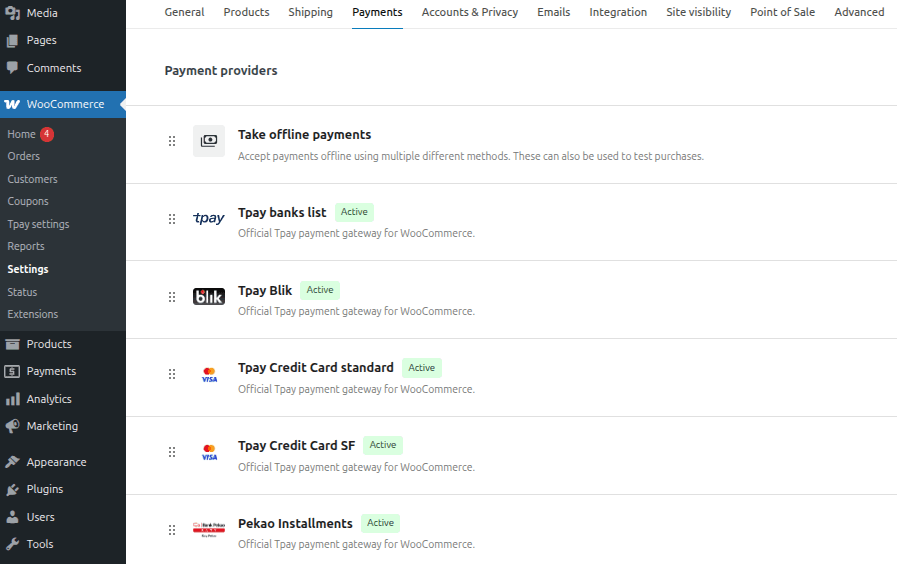Open the Analytics menu in sidebar

[49, 399]
